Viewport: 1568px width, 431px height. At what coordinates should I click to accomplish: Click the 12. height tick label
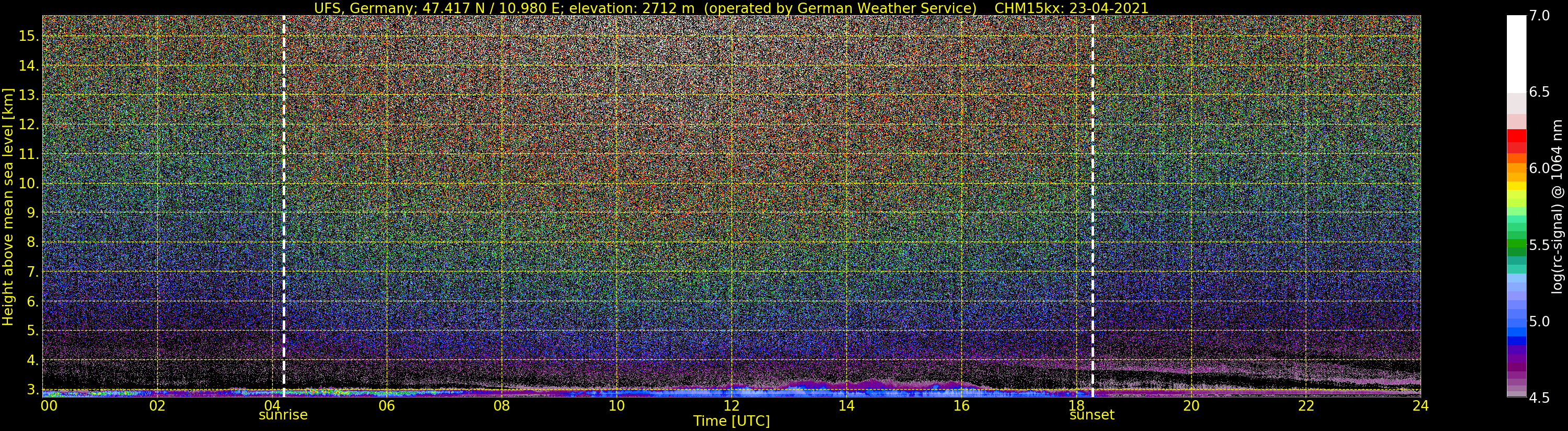(x=29, y=124)
